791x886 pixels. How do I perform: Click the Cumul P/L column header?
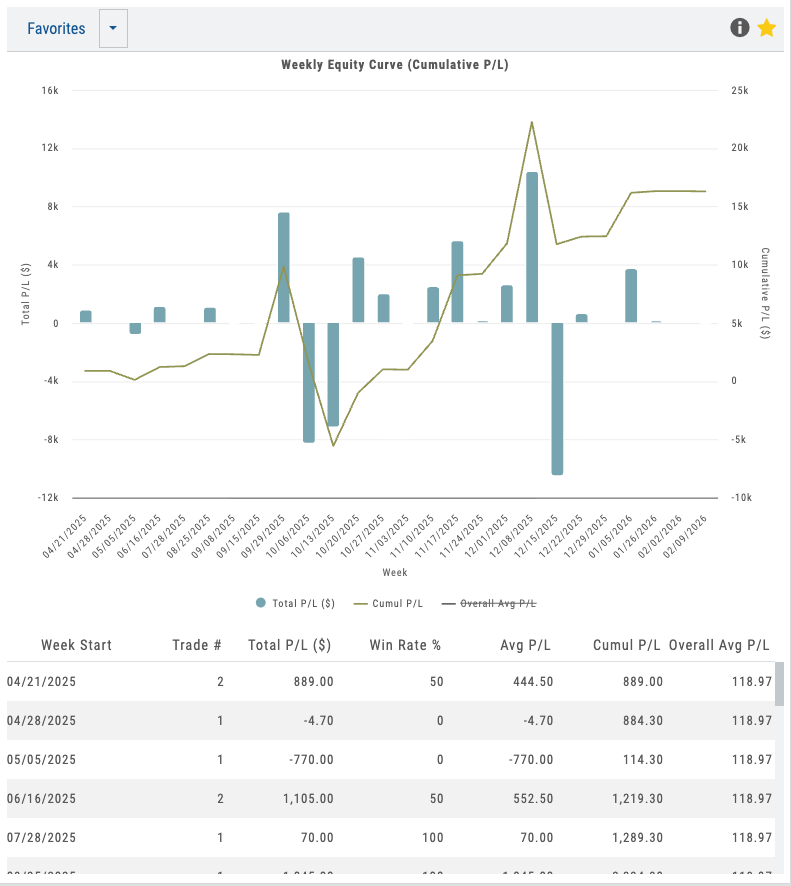tap(626, 645)
